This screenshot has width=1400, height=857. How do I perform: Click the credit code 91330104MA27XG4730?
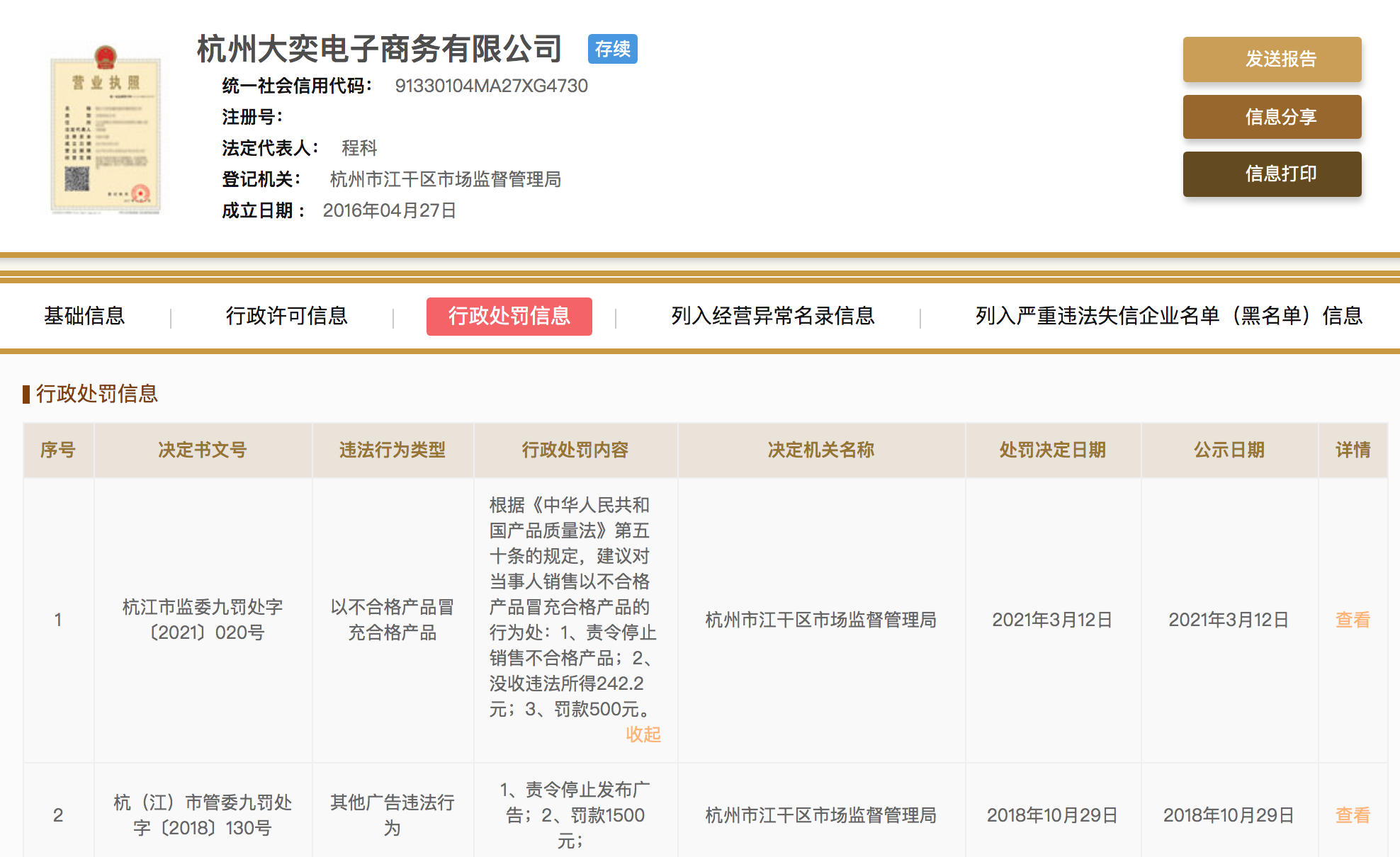pyautogui.click(x=491, y=86)
